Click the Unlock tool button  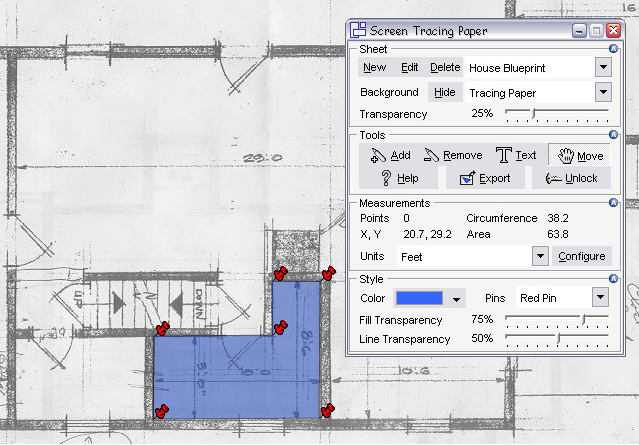tap(571, 178)
